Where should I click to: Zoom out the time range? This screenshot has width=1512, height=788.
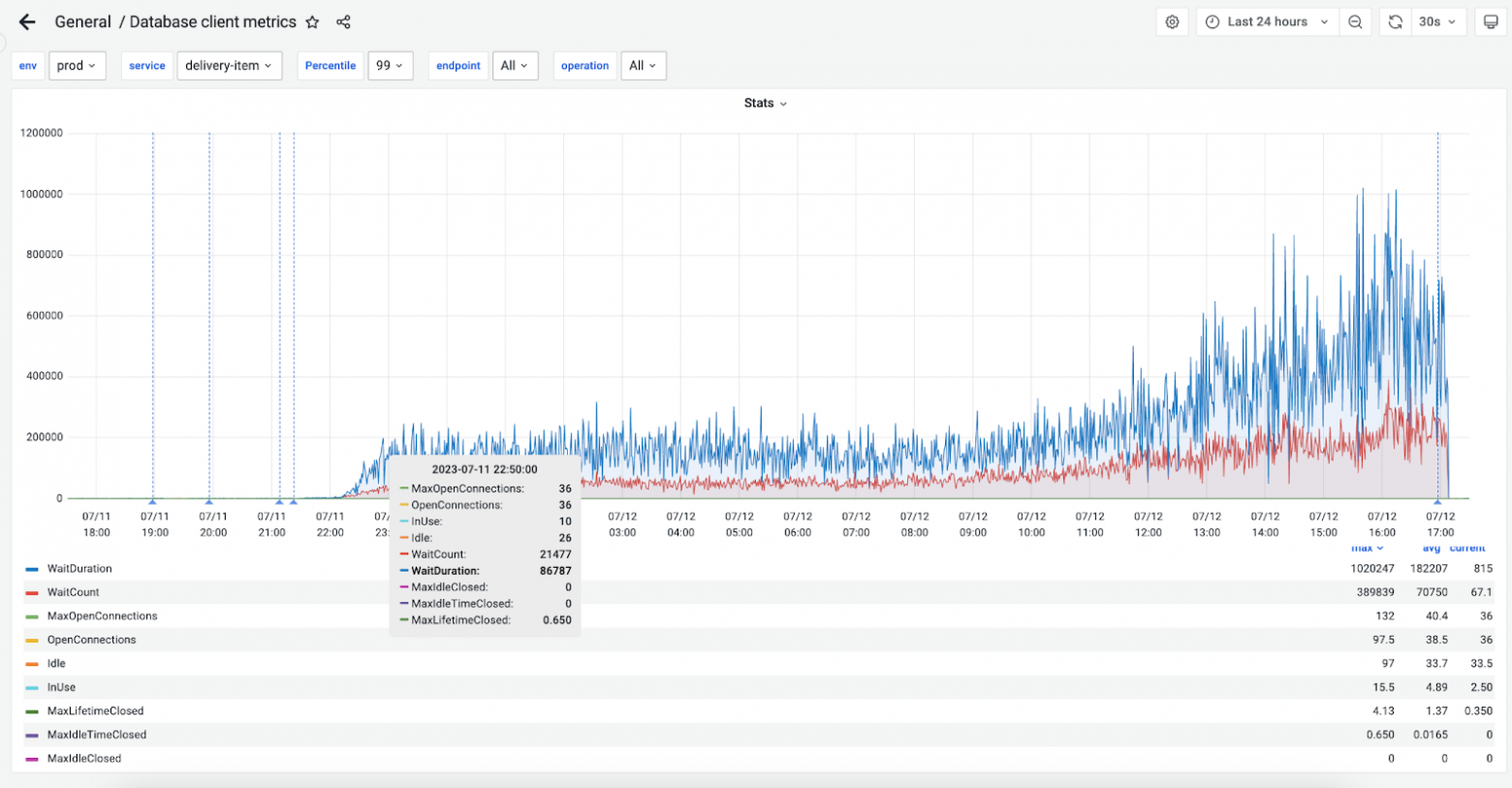(1355, 22)
